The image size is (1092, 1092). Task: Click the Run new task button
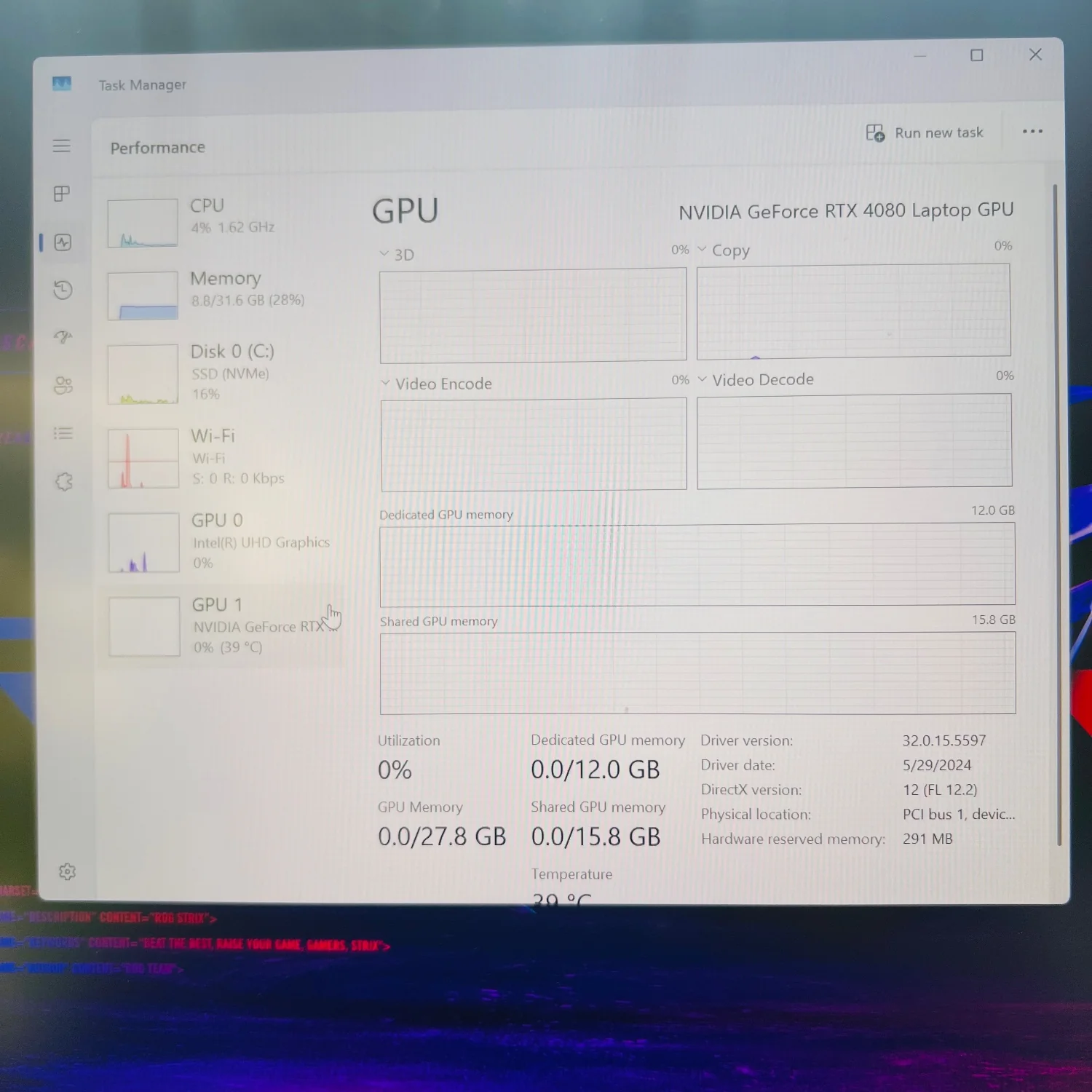(925, 133)
